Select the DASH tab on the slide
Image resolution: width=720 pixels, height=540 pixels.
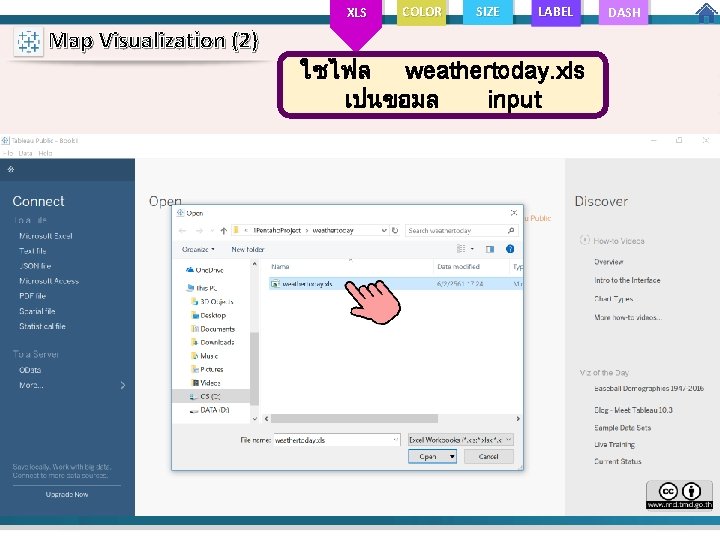pyautogui.click(x=624, y=12)
